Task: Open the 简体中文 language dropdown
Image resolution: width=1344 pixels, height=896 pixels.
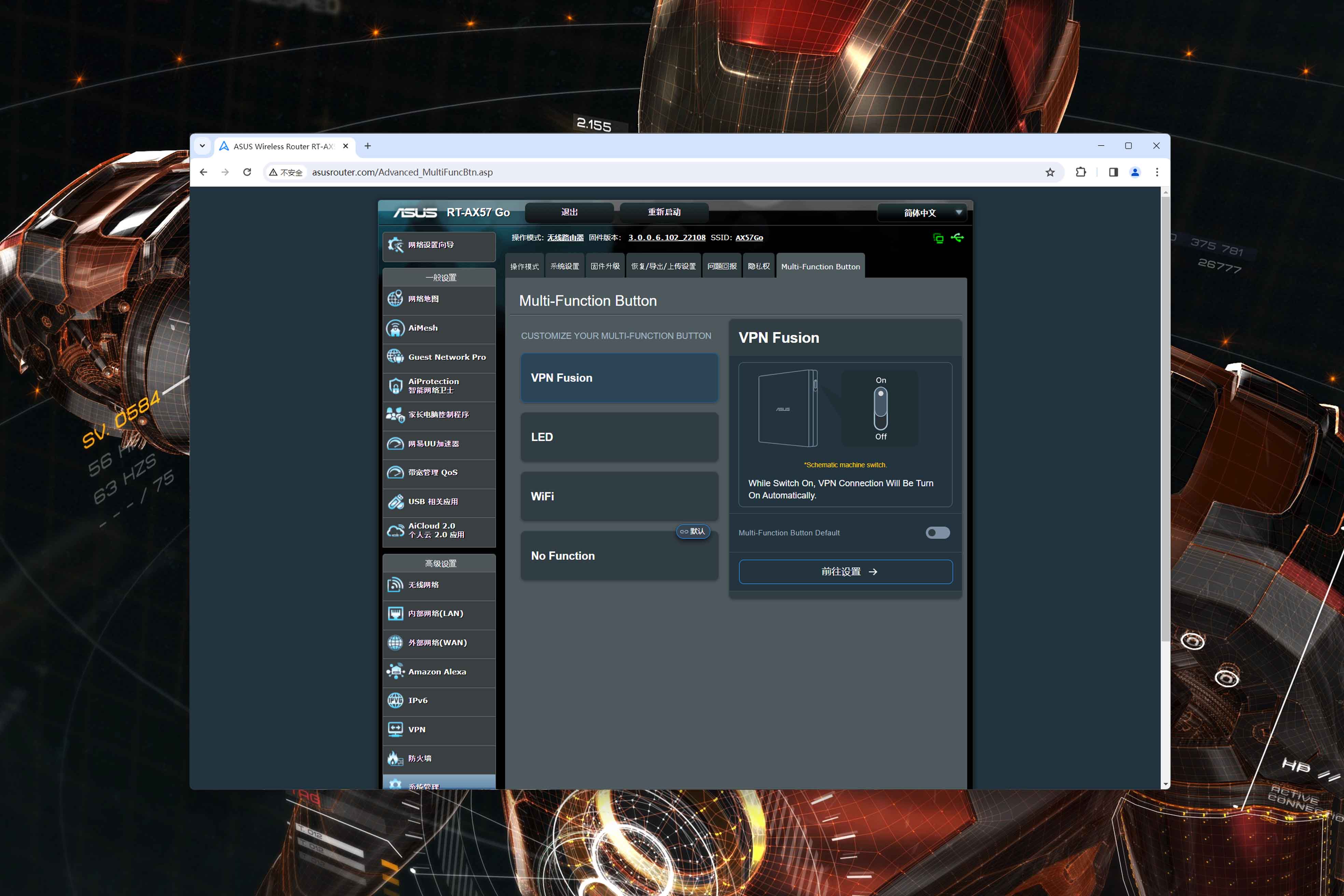Action: tap(922, 213)
